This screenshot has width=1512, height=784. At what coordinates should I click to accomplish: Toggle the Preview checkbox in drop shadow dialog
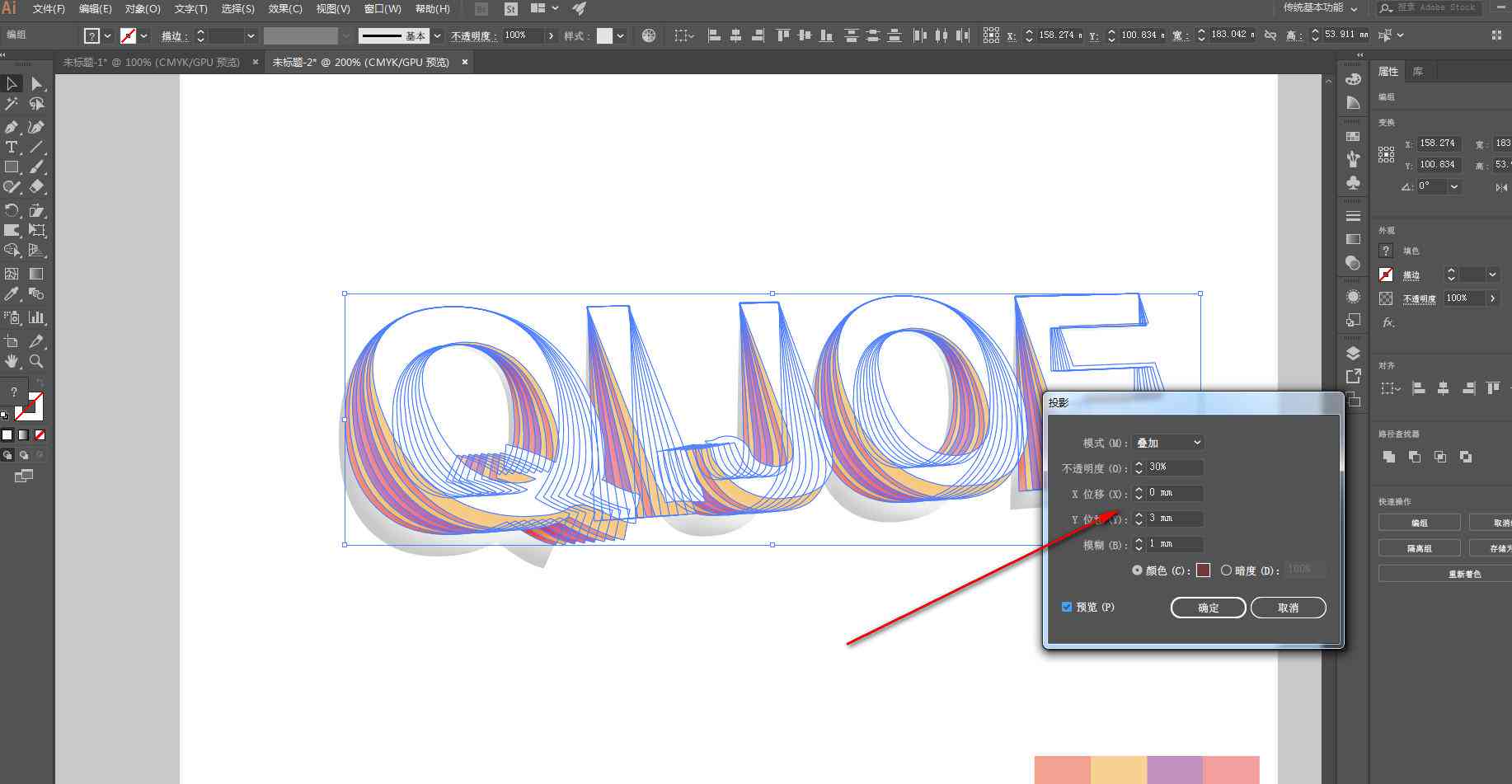(x=1067, y=607)
